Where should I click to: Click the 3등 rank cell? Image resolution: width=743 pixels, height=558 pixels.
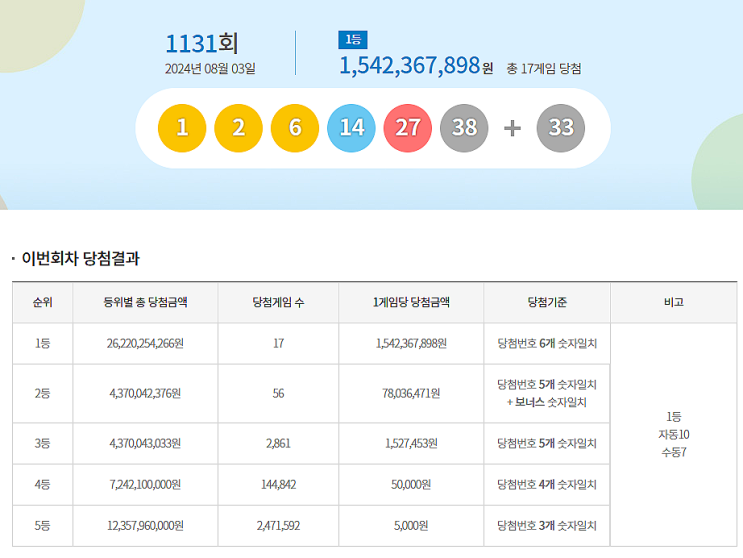(x=43, y=444)
